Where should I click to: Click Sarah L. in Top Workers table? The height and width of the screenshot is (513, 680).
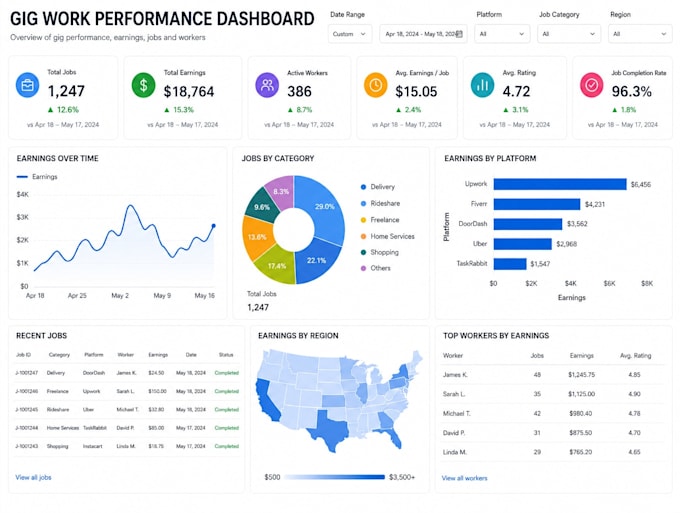[x=454, y=394]
